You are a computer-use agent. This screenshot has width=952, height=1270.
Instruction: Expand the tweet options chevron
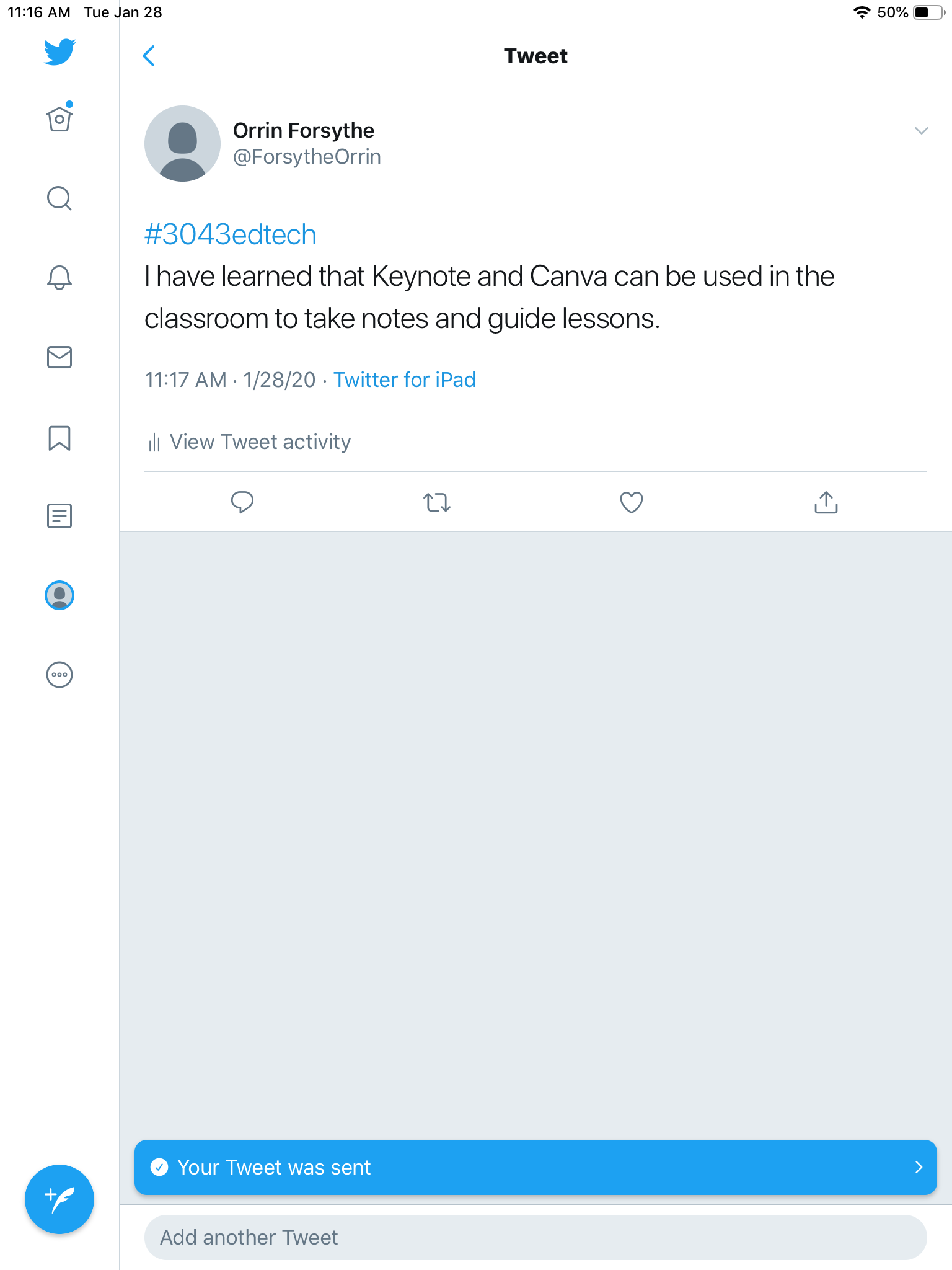tap(922, 131)
